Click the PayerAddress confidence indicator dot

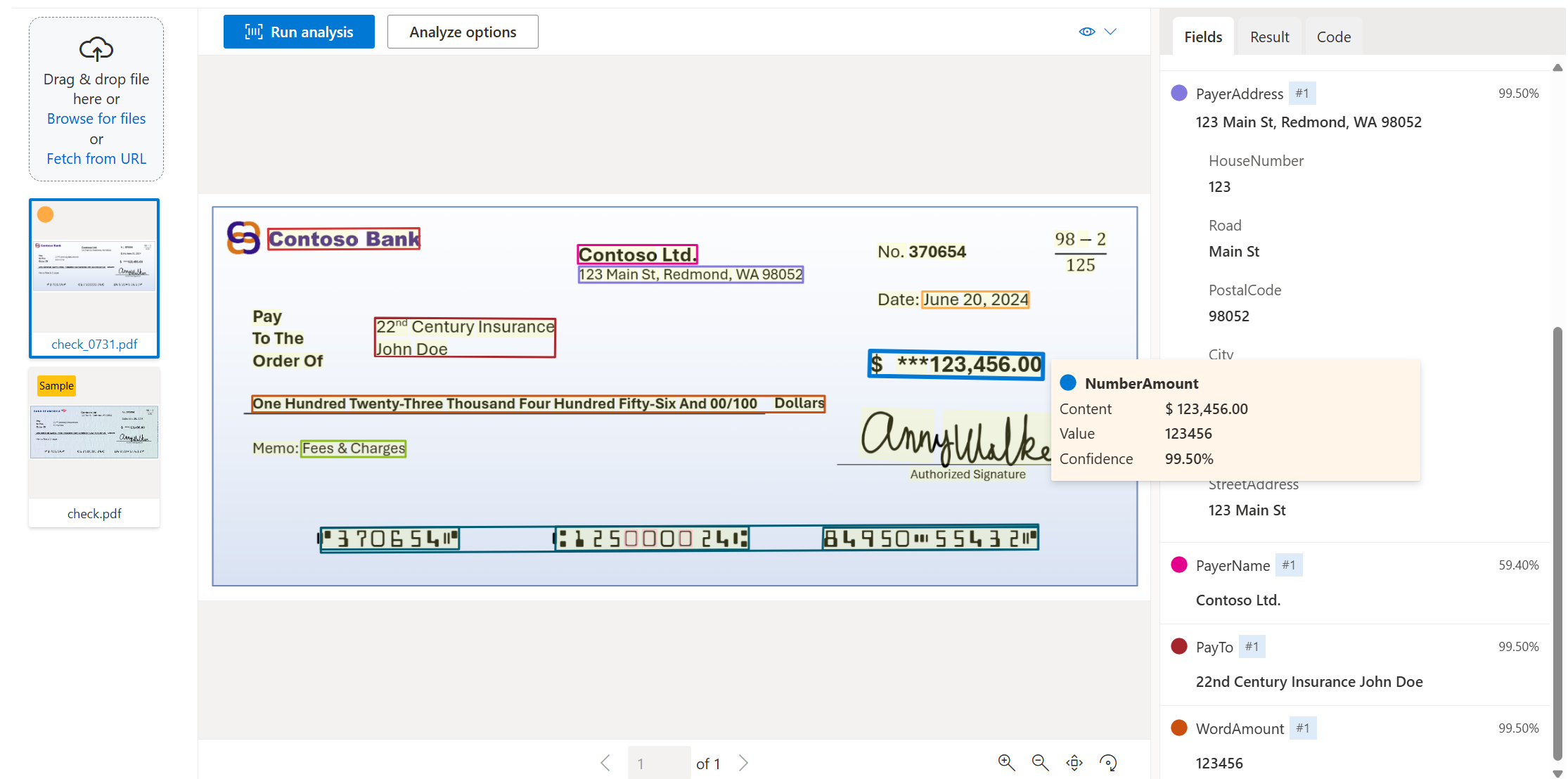coord(1181,93)
